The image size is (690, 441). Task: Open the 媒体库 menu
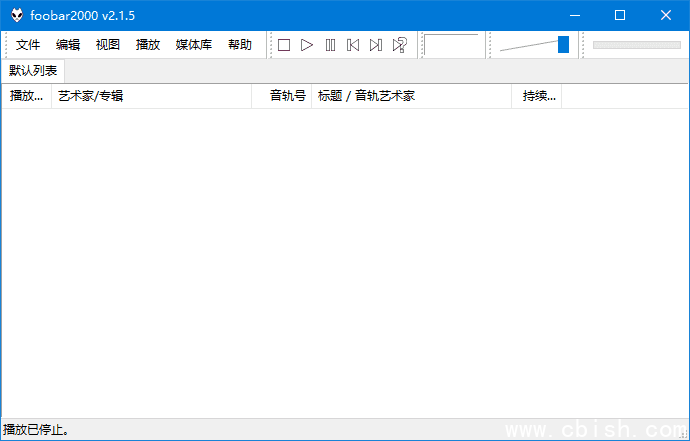tap(194, 45)
